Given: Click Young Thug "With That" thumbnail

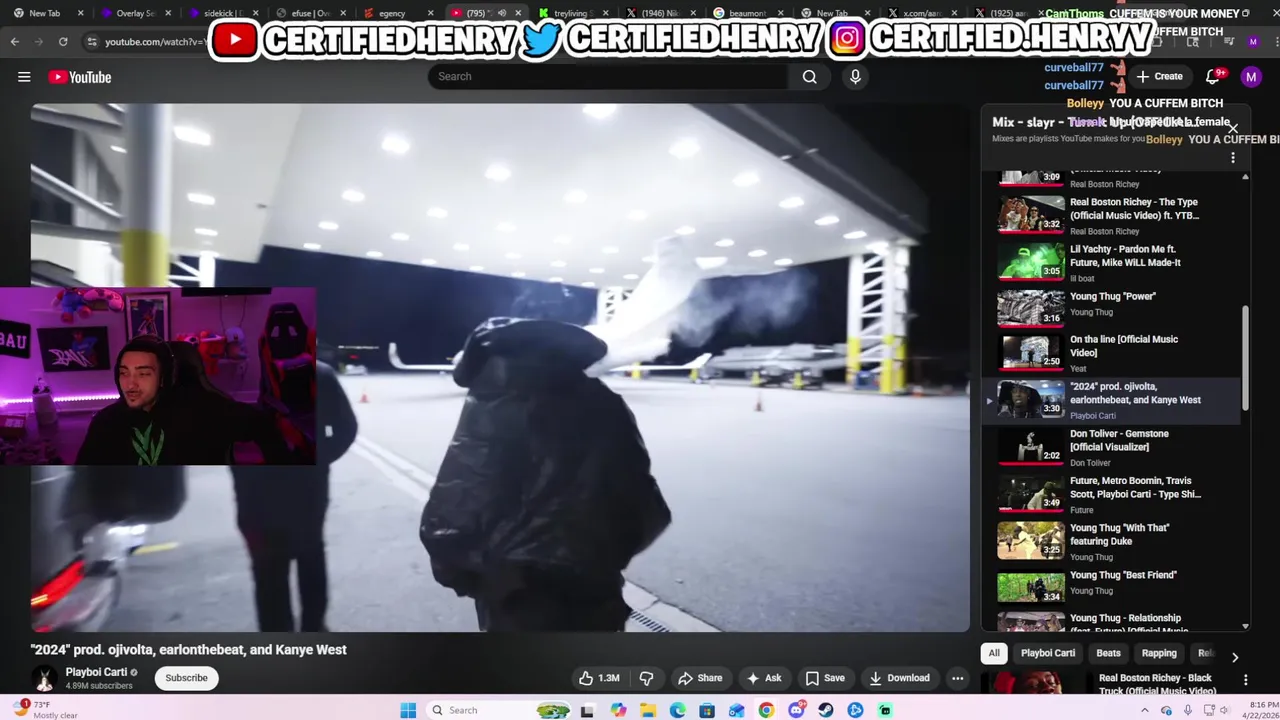Looking at the screenshot, I should pos(1031,541).
